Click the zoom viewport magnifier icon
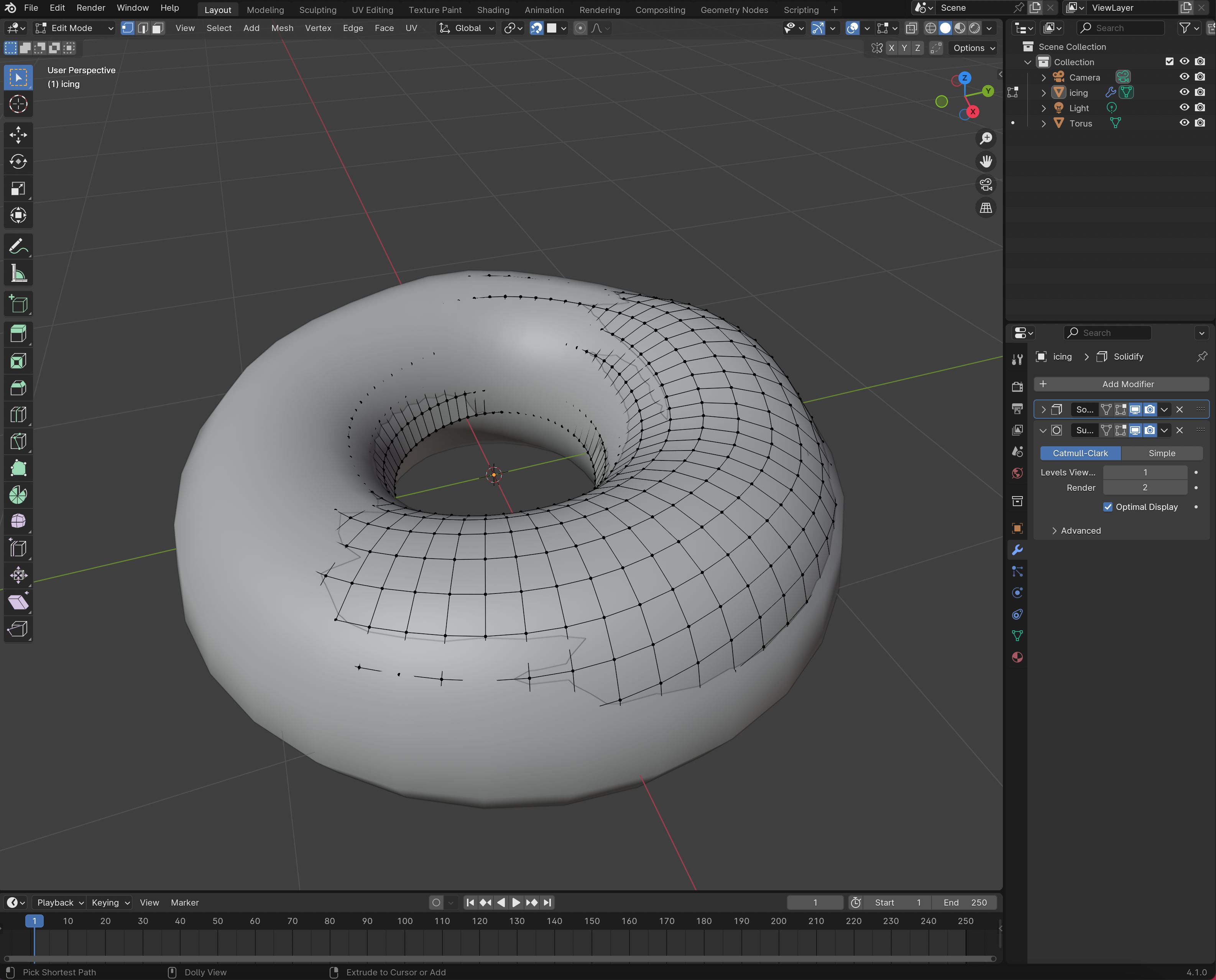 click(986, 138)
